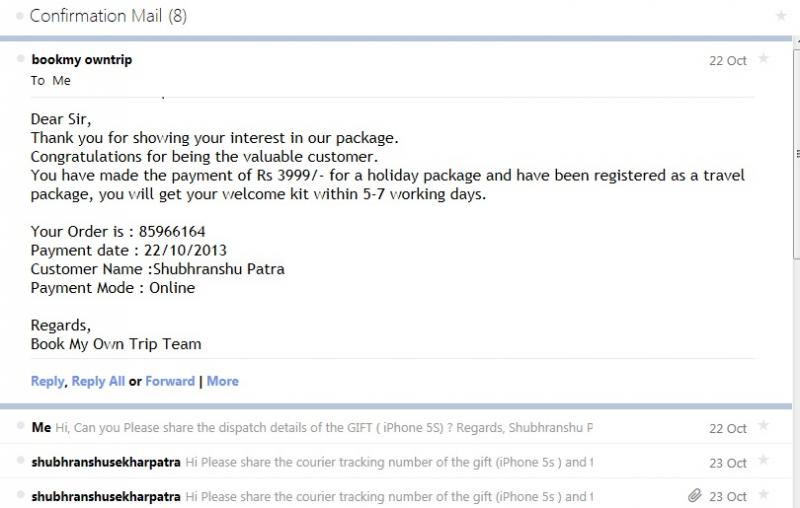Screen dimensions: 800x508
Task: Star the bookmy owntrip message
Action: coord(763,59)
